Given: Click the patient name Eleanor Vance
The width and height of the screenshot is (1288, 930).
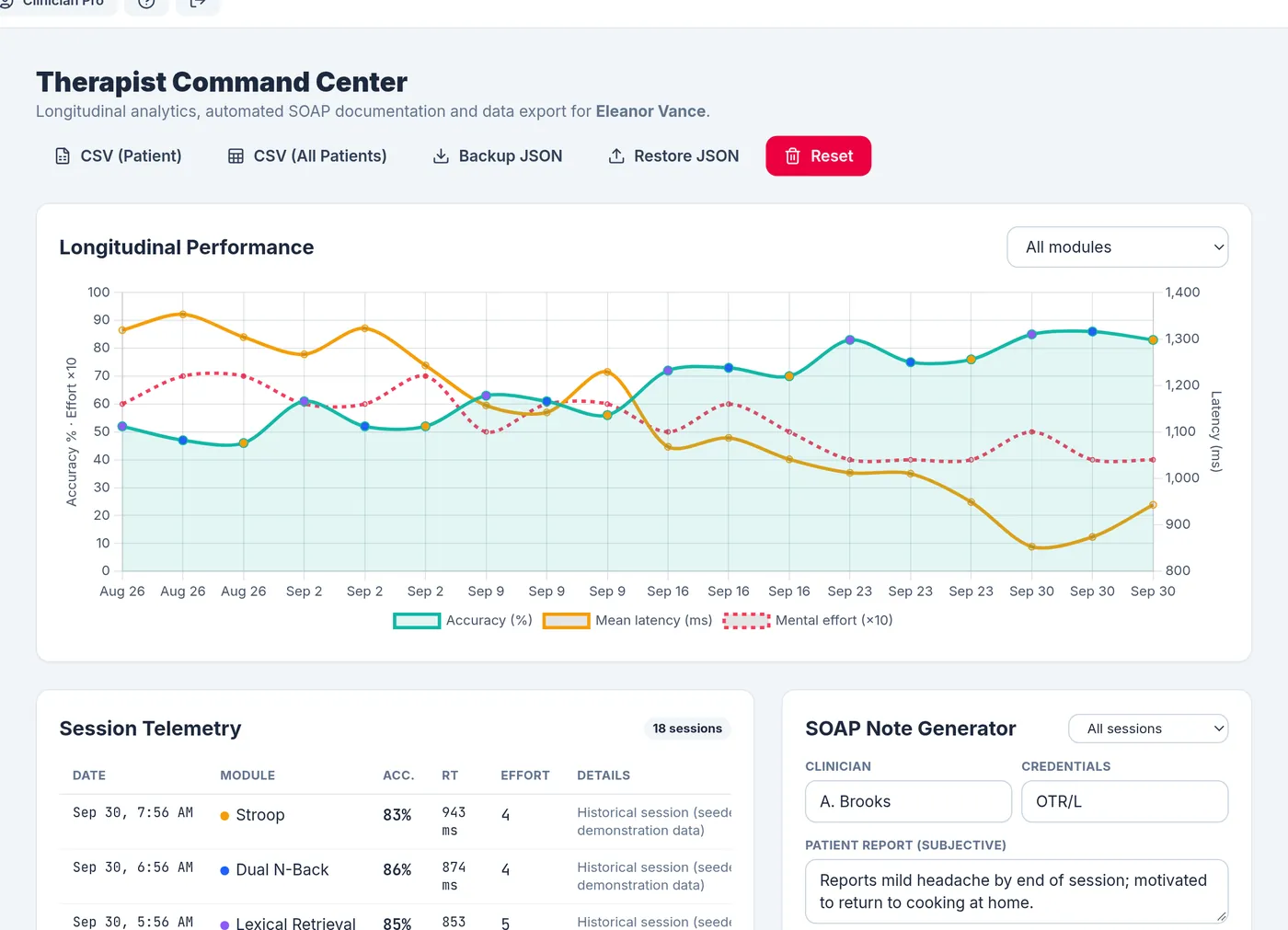Looking at the screenshot, I should pyautogui.click(x=650, y=111).
